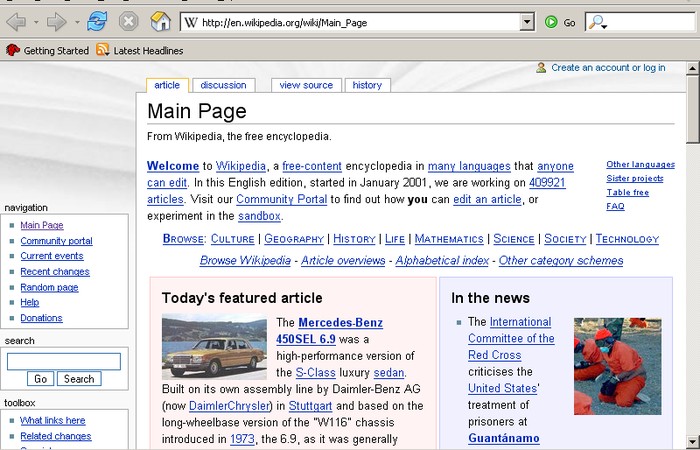This screenshot has height=450, width=700.
Task: Go forward with the Forward arrow
Action: point(56,22)
